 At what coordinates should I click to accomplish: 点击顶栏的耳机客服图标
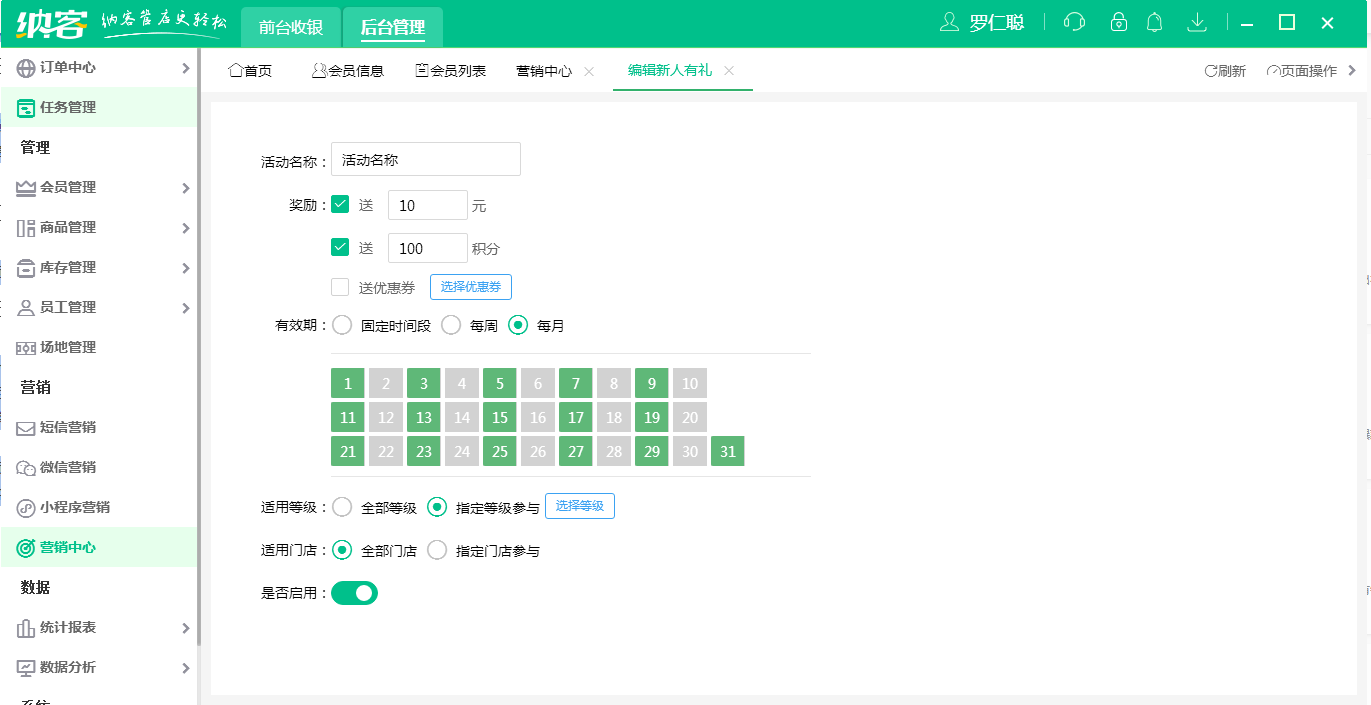click(x=1074, y=21)
